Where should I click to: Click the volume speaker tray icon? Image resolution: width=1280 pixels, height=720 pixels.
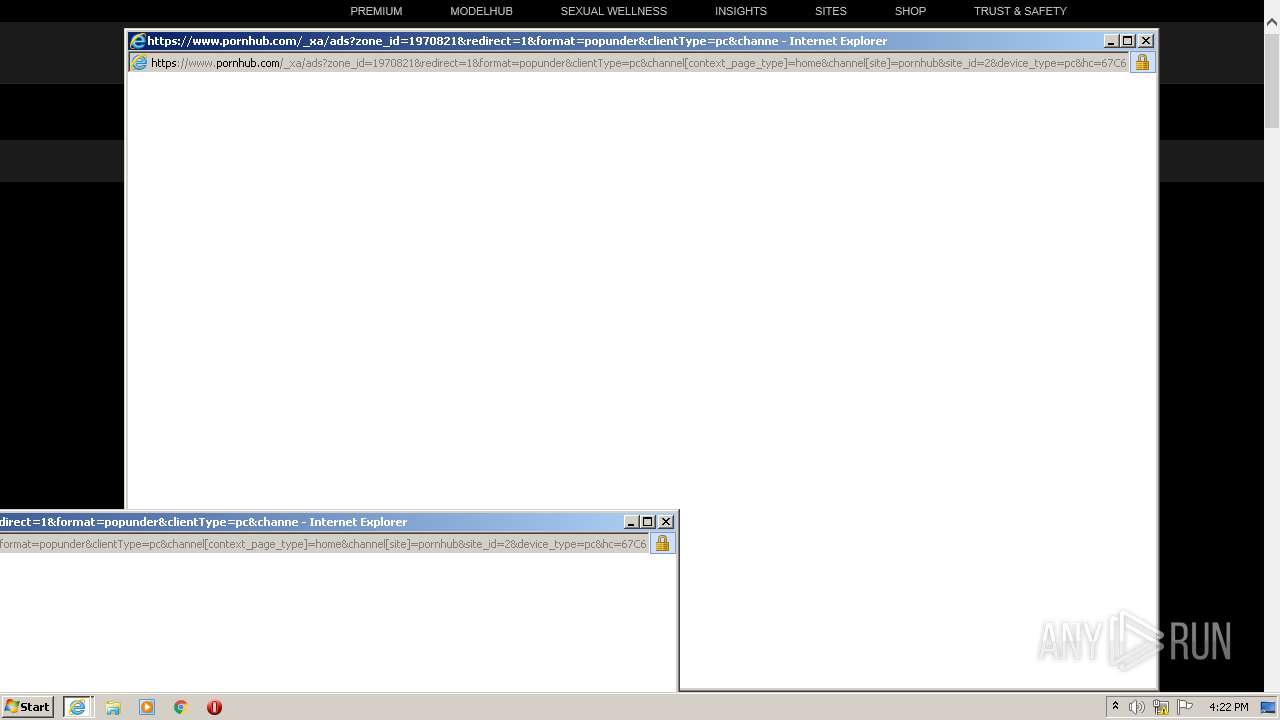click(1137, 707)
